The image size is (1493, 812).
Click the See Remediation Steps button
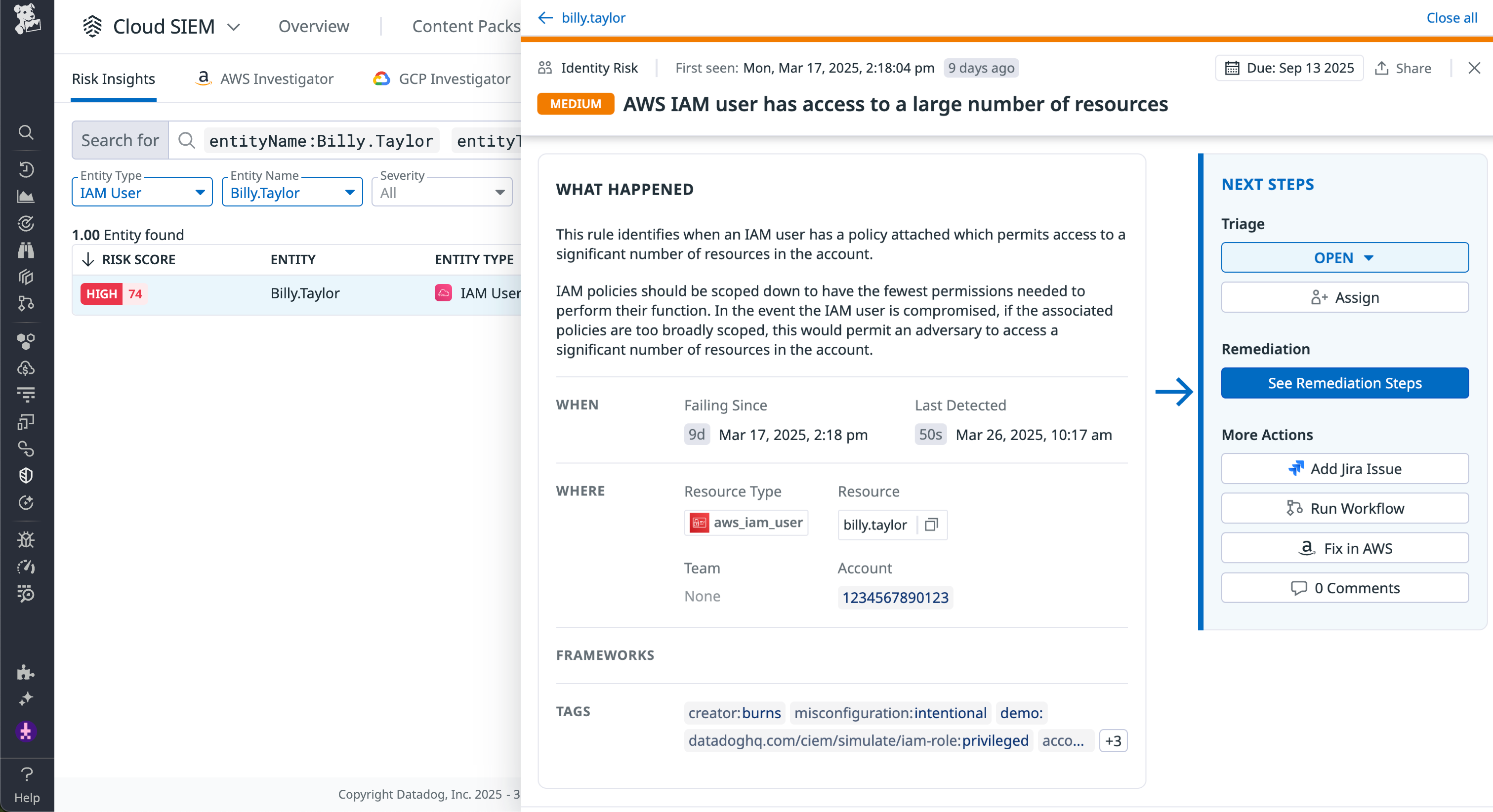pos(1344,383)
